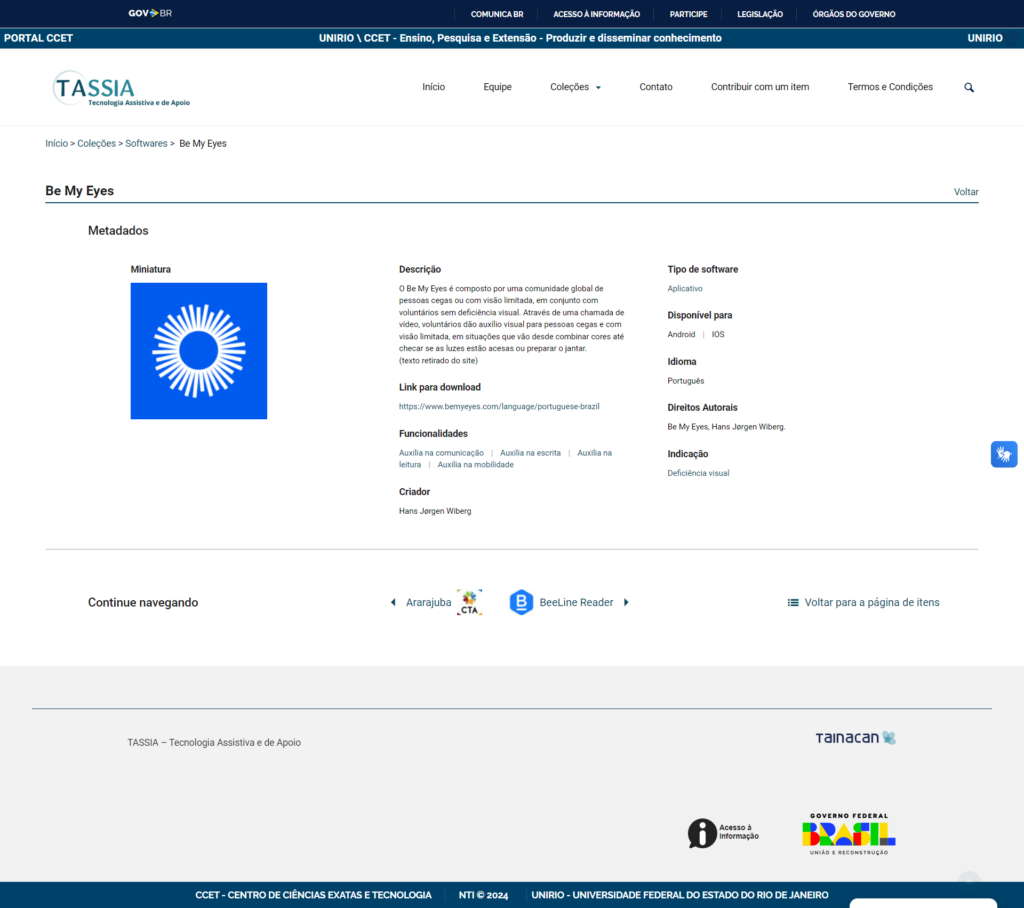Go to the Equipe menu item

coord(497,87)
